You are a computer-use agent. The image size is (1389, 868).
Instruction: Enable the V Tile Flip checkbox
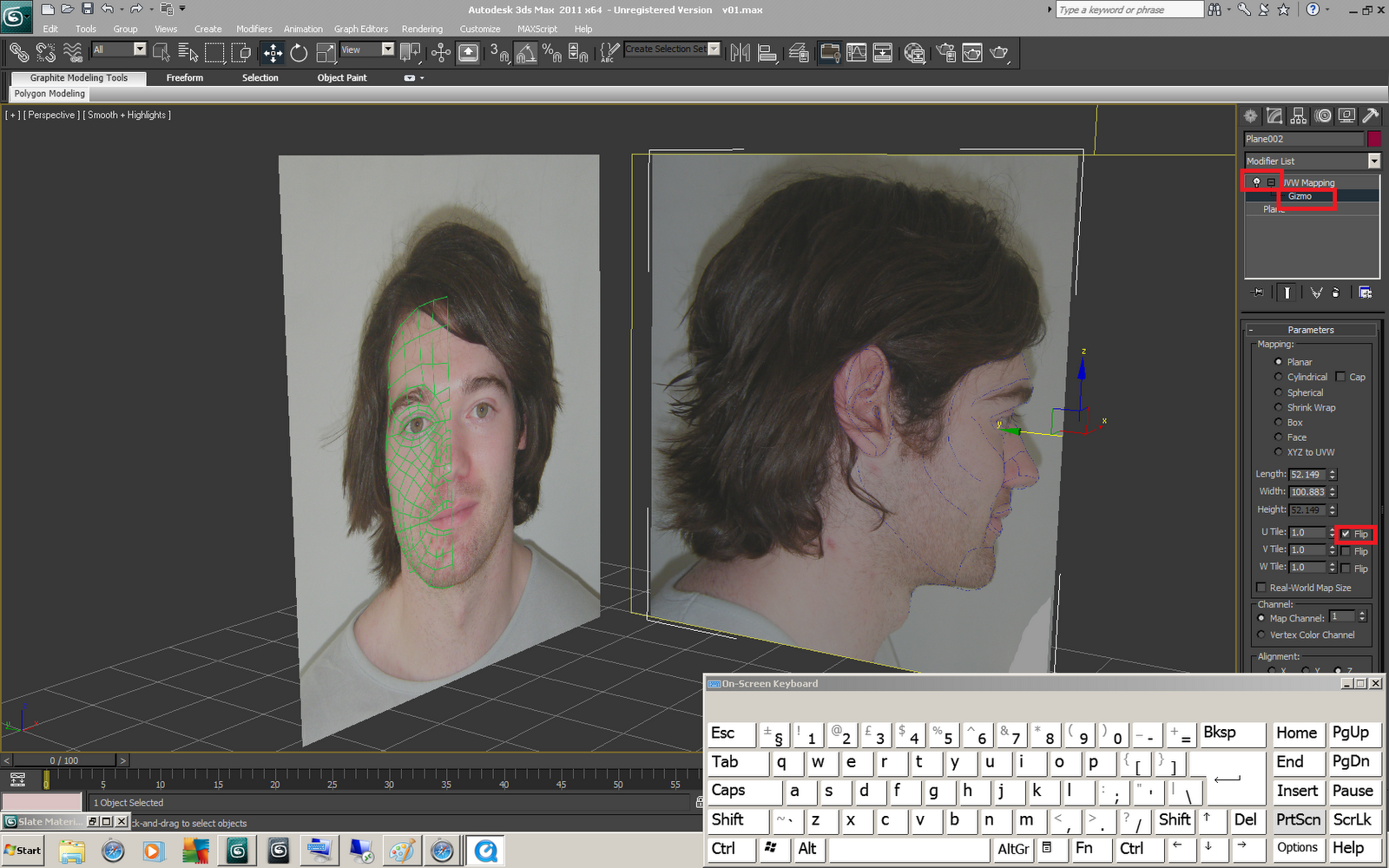pos(1346,551)
